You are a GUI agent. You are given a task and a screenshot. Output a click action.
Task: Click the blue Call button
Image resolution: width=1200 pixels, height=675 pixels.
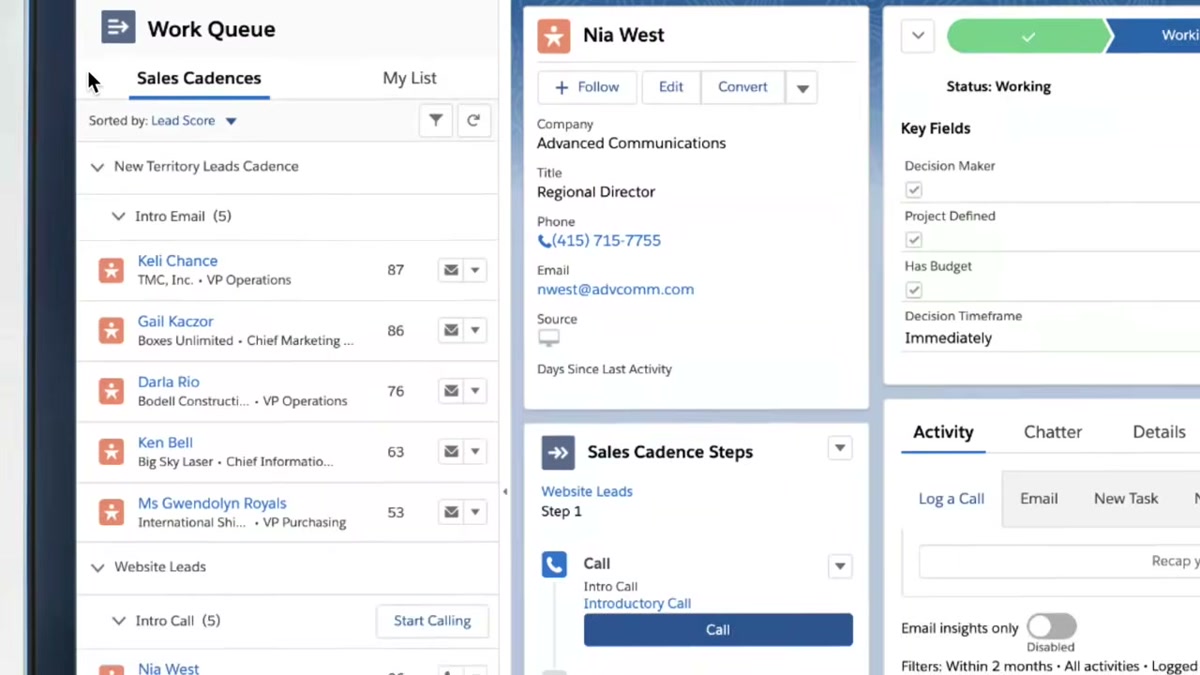tap(718, 630)
